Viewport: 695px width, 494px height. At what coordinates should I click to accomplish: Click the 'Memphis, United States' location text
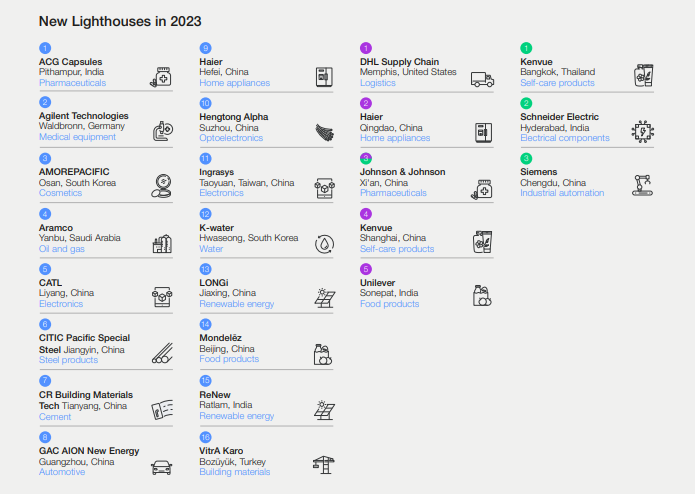[408, 72]
